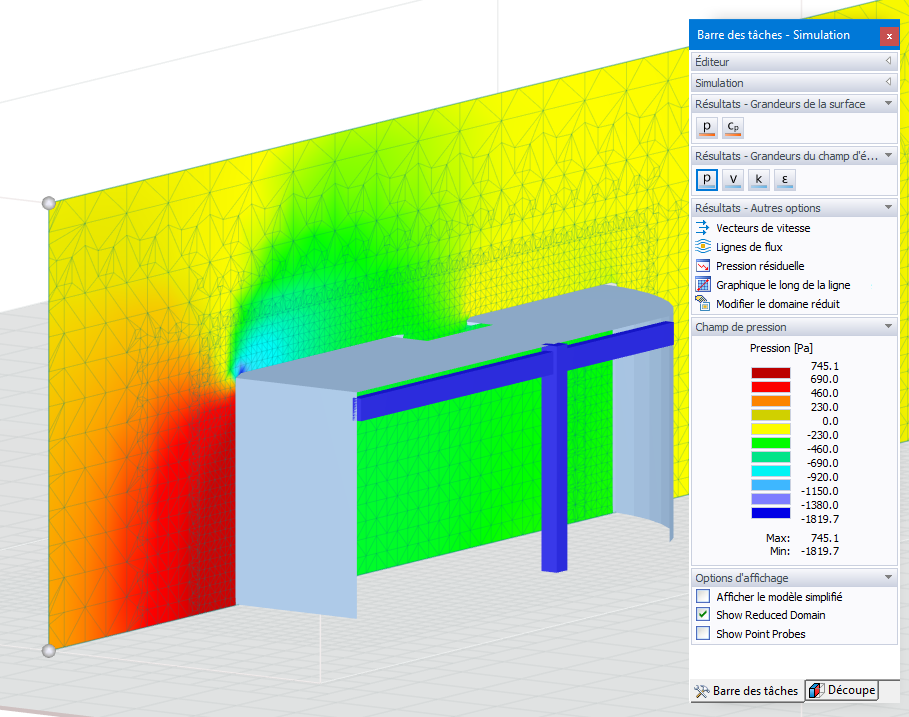
Task: Switch to Barre des tâches tab
Action: (x=747, y=691)
